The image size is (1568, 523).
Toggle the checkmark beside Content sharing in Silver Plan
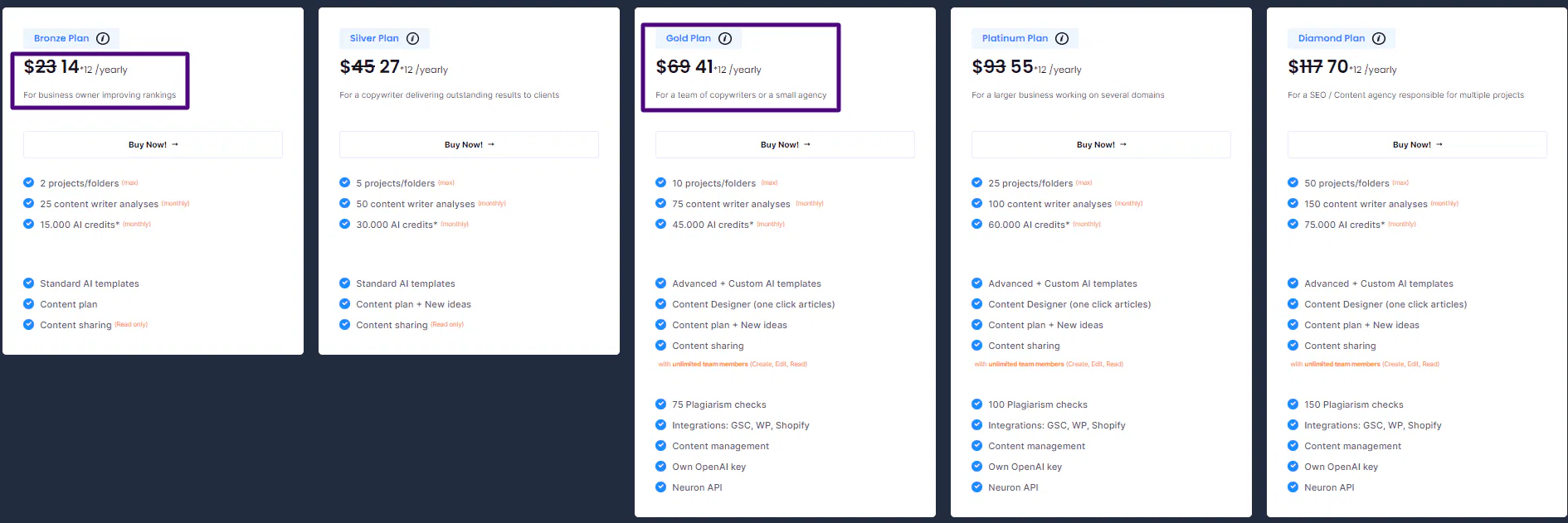click(344, 325)
